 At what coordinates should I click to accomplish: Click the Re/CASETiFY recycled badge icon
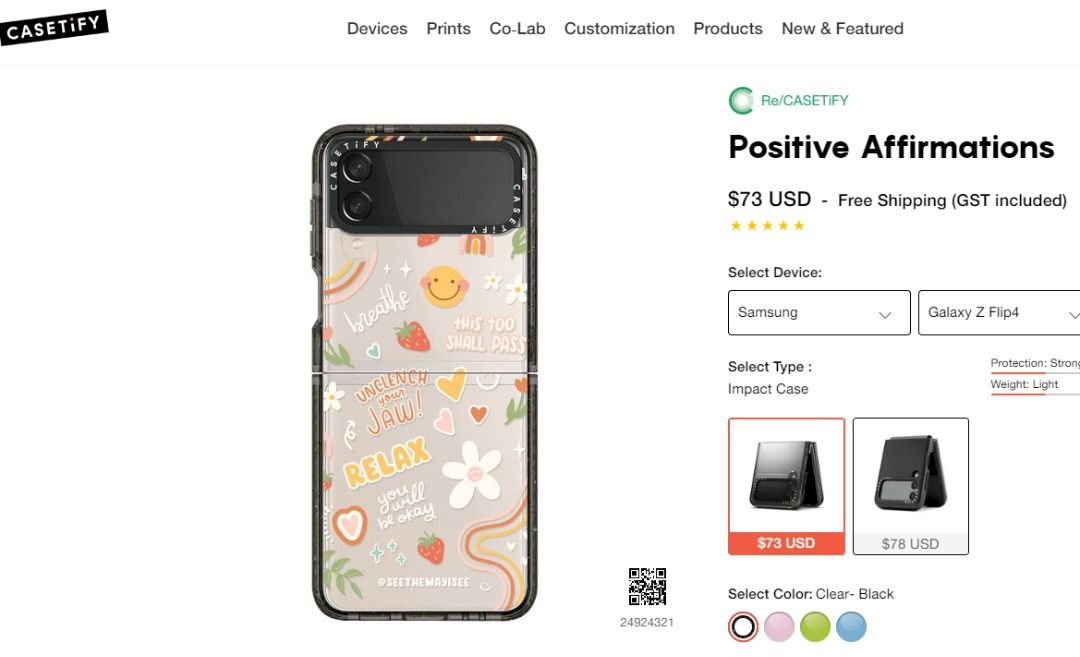pos(738,100)
